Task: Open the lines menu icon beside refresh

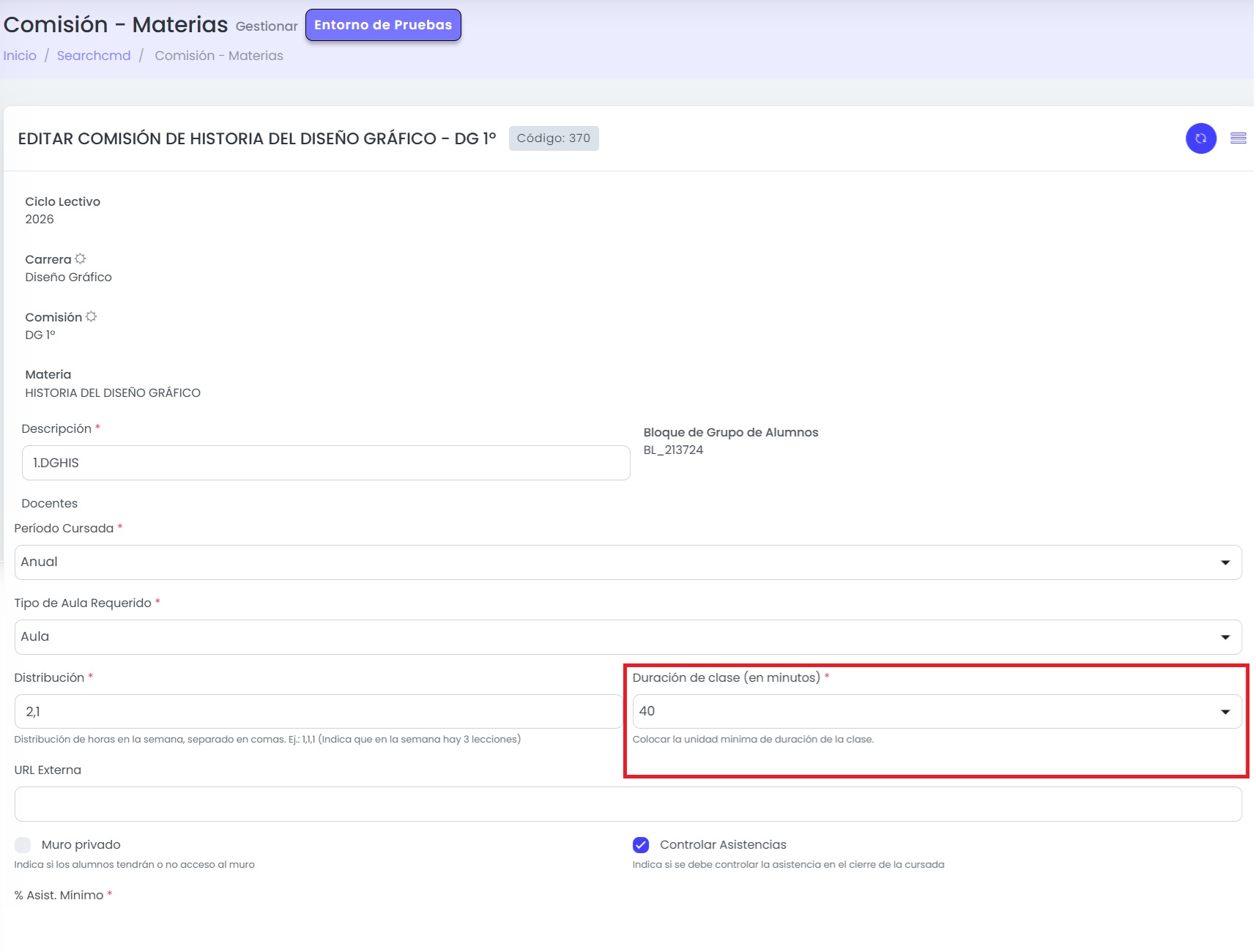Action: coord(1238,138)
